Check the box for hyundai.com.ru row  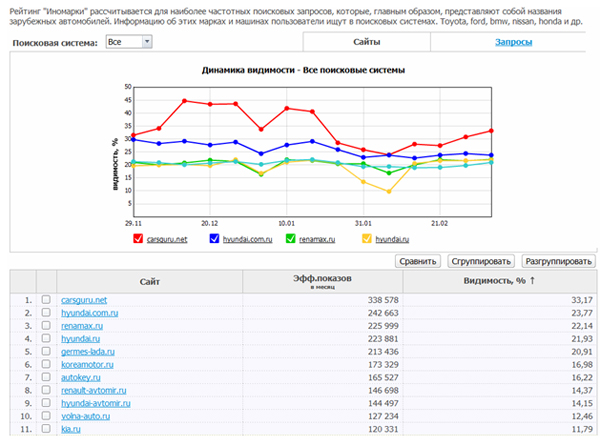pos(46,313)
